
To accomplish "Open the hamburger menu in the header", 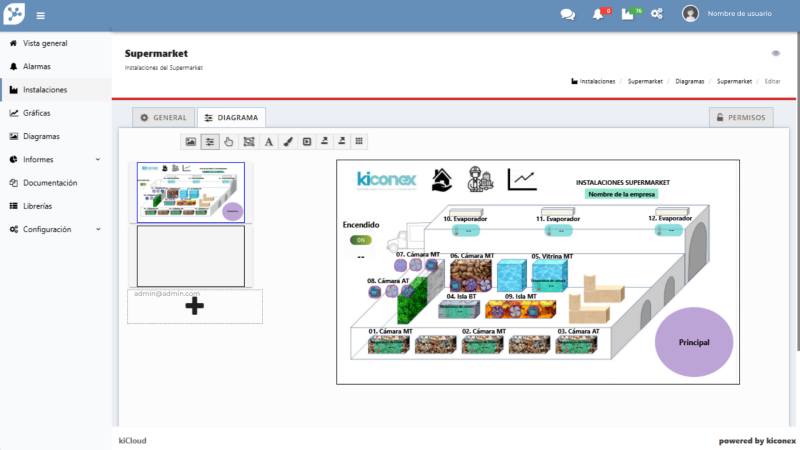I will (x=41, y=16).
